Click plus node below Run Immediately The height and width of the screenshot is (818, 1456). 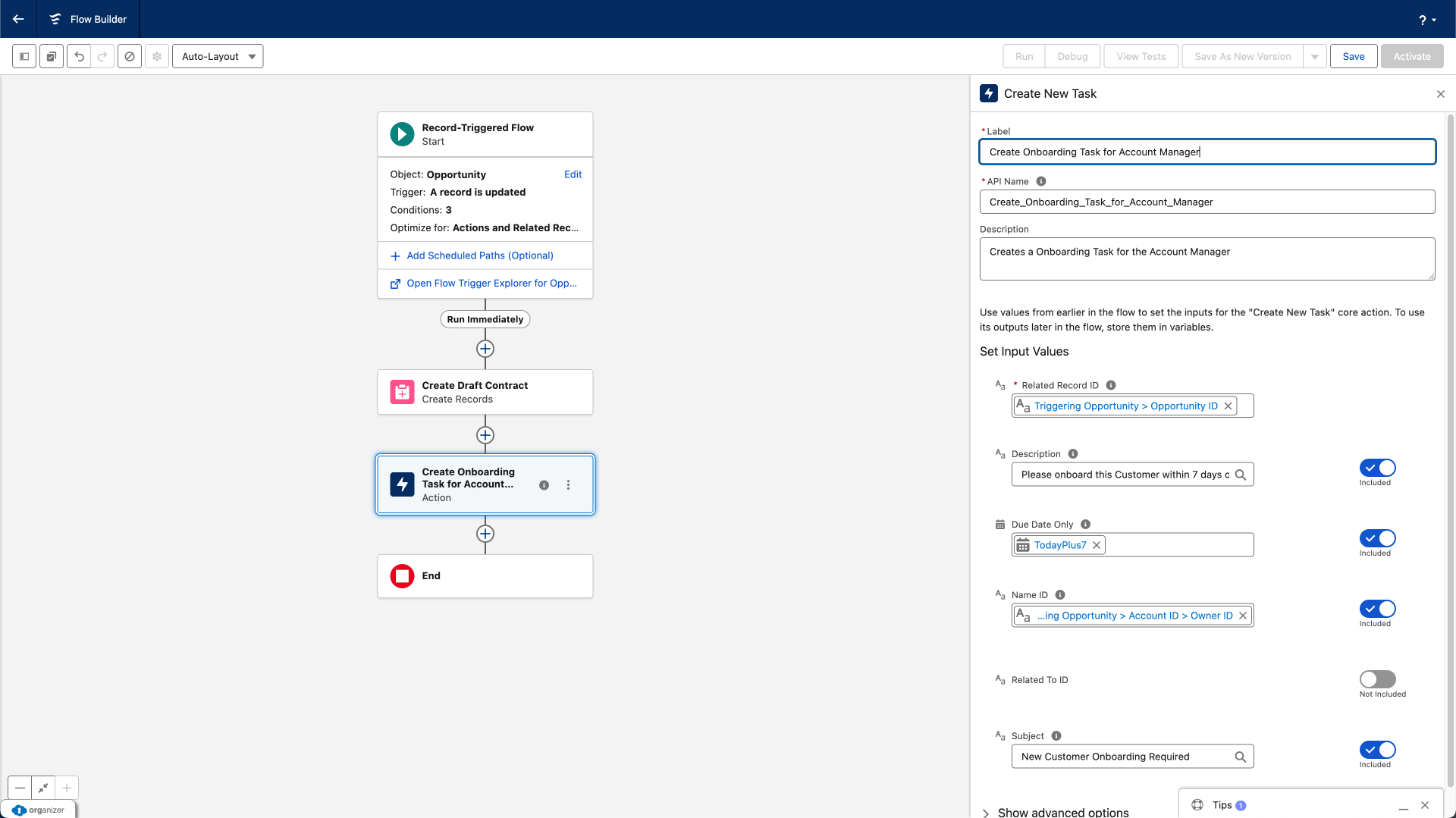point(485,349)
